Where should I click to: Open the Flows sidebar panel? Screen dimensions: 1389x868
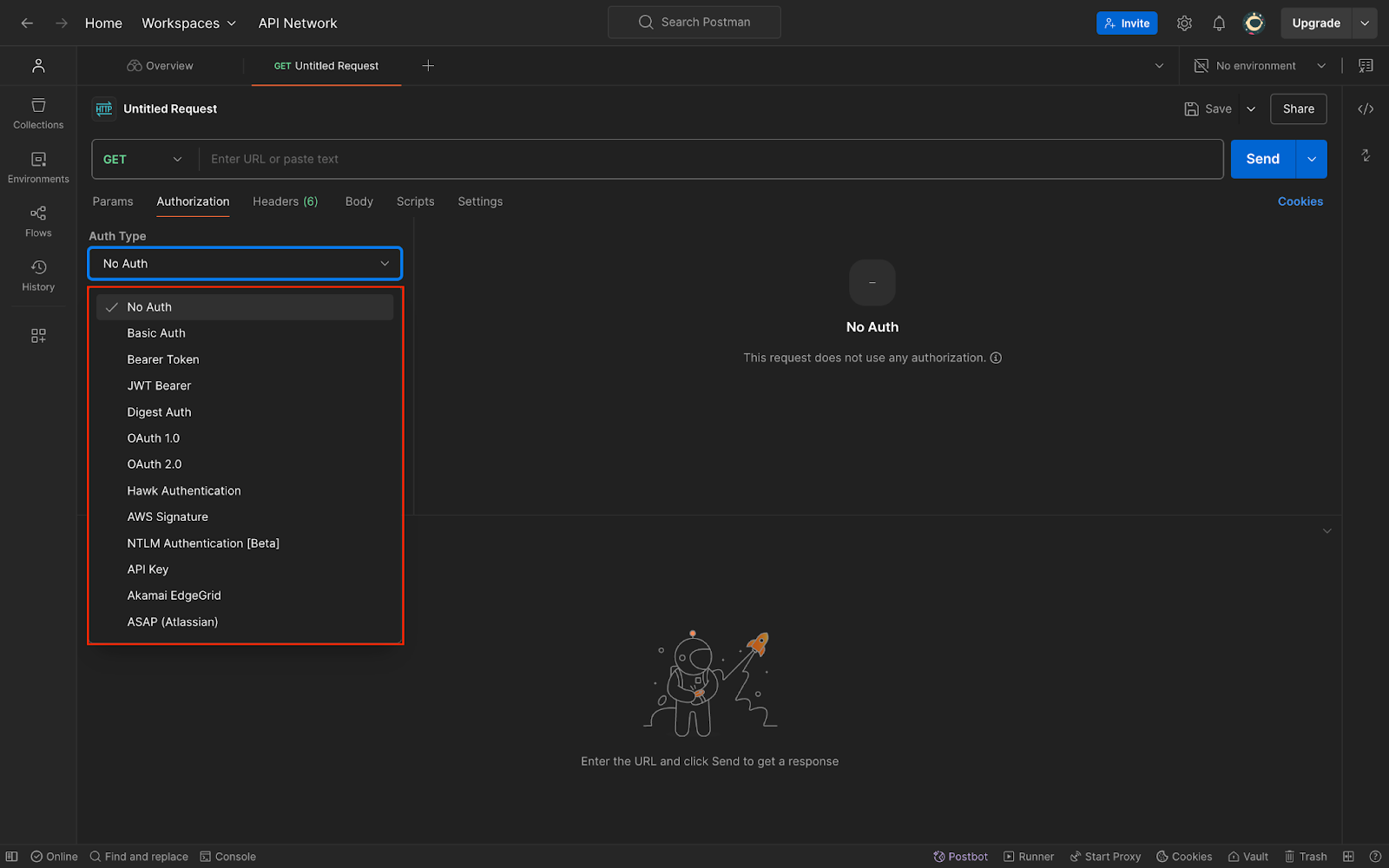[38, 221]
